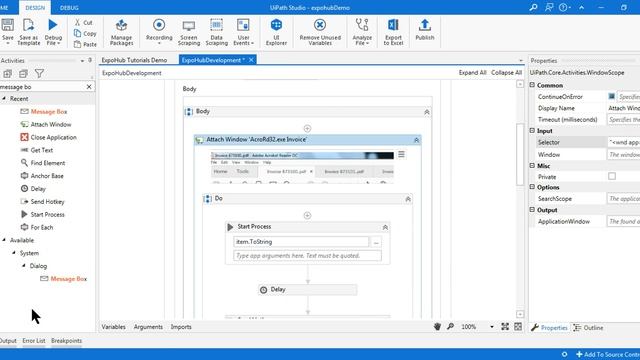The height and width of the screenshot is (360, 640).
Task: Open the zoom percentage dropdown
Action: [x=491, y=327]
